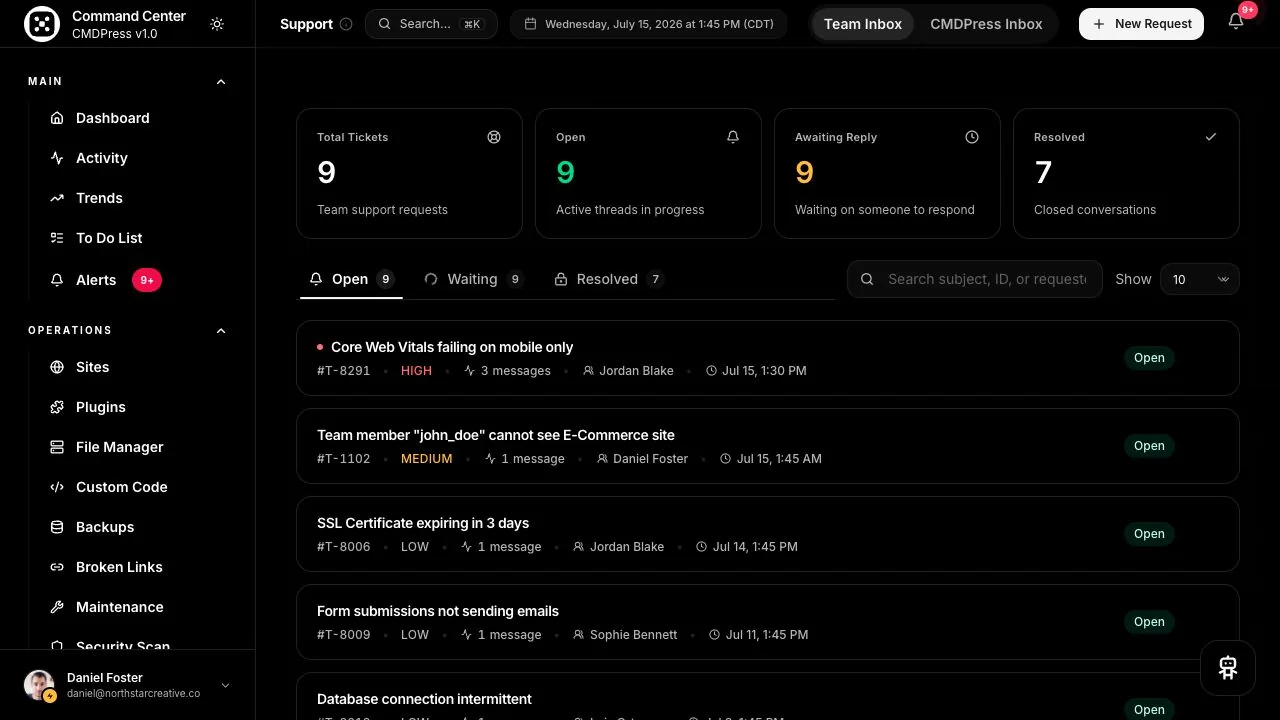This screenshot has height=720, width=1280.
Task: Switch to CMDPress Inbox
Action: (986, 24)
